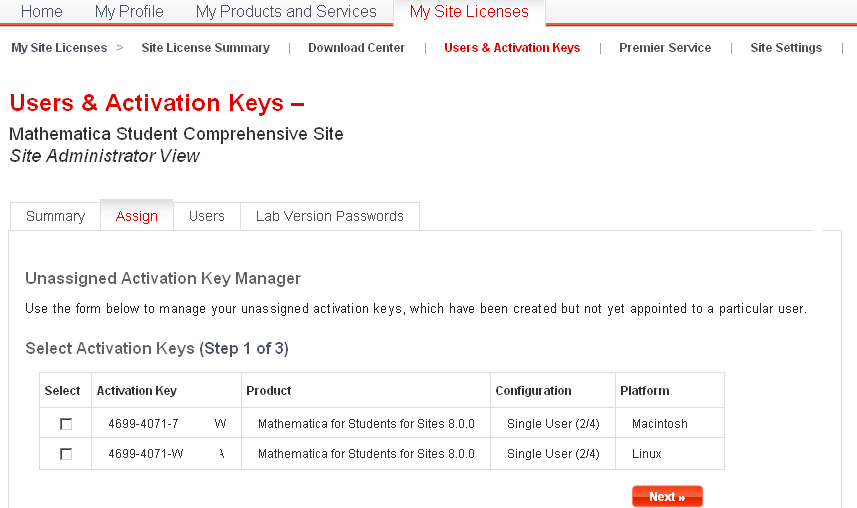Open Premier Service link
857x508 pixels.
(665, 48)
